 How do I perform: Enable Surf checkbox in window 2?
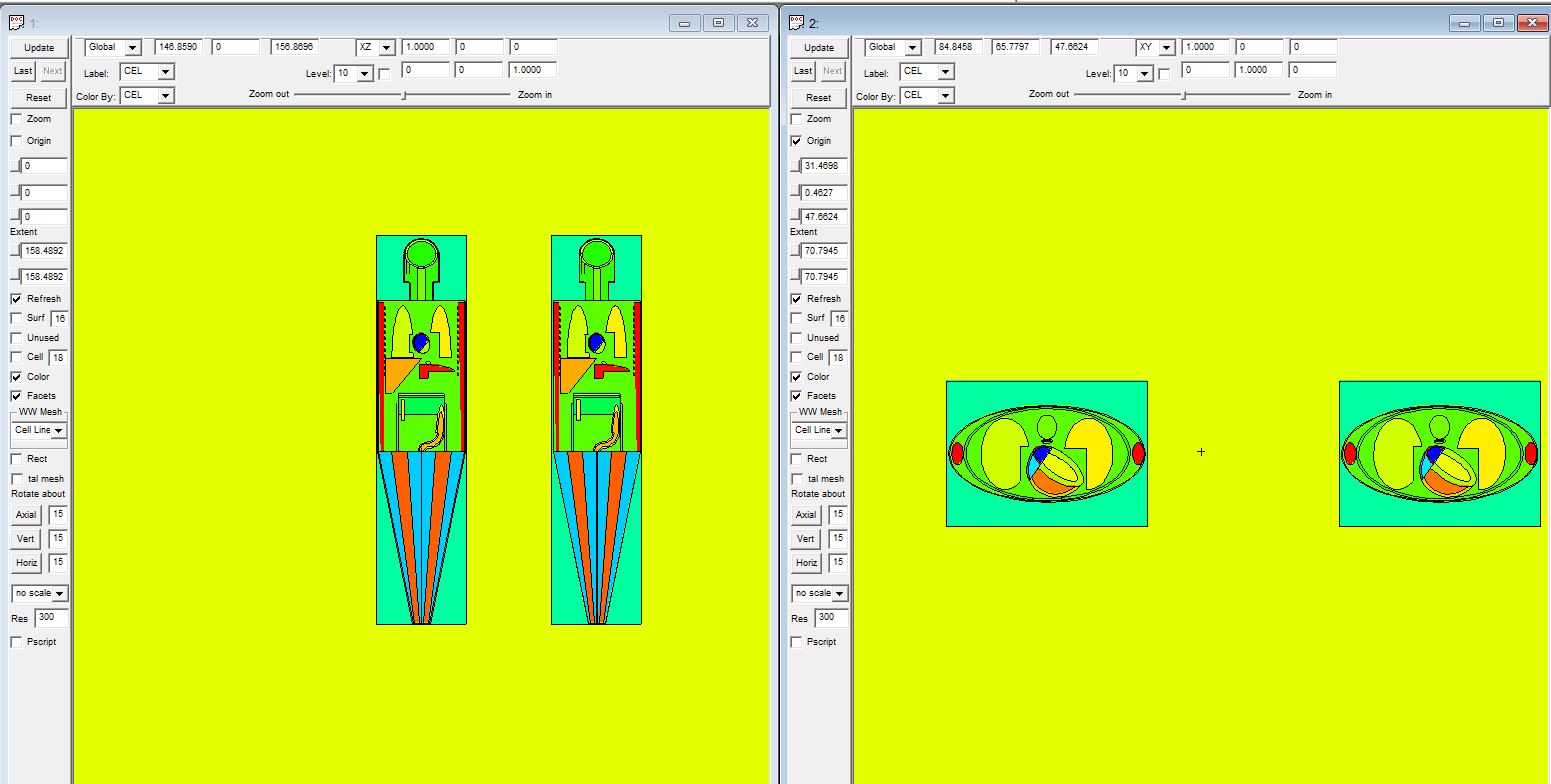coord(796,318)
